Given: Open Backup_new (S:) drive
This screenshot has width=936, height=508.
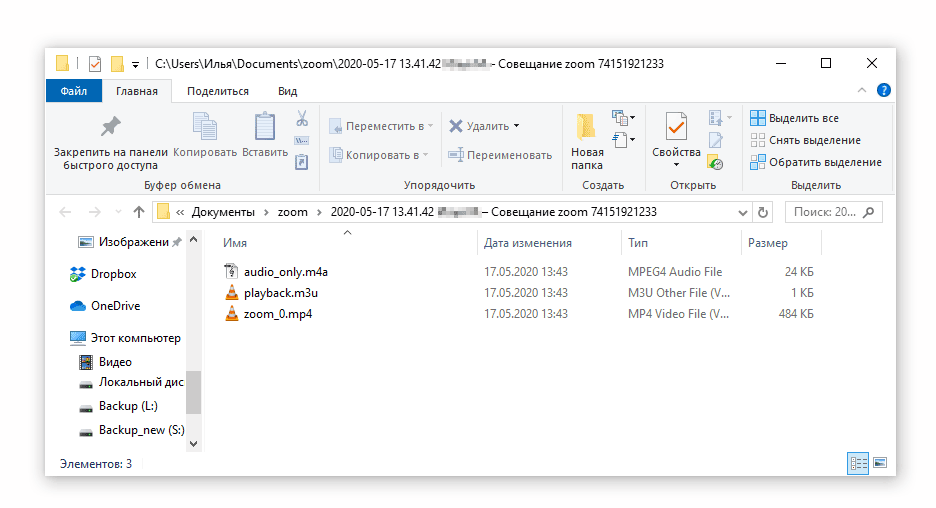Looking at the screenshot, I should coord(132,430).
